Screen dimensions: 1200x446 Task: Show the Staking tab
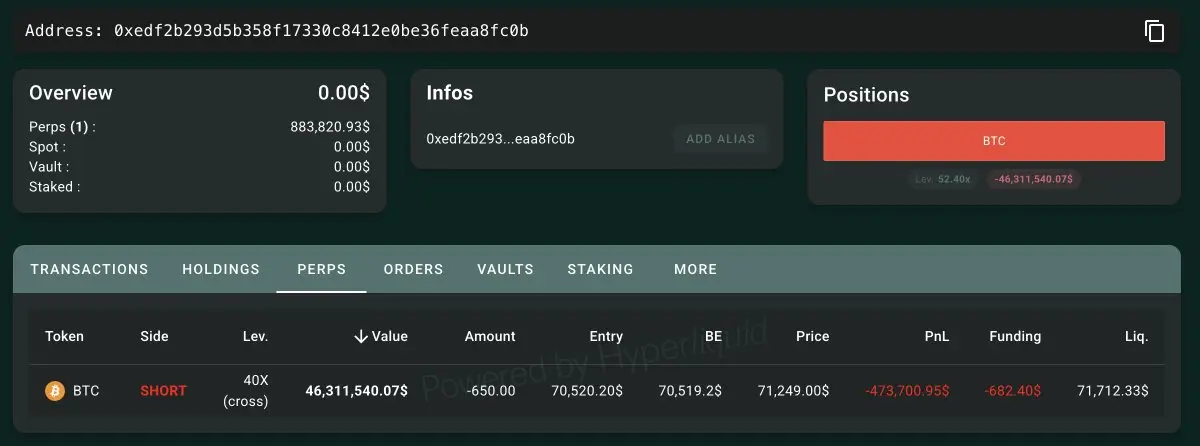(600, 269)
